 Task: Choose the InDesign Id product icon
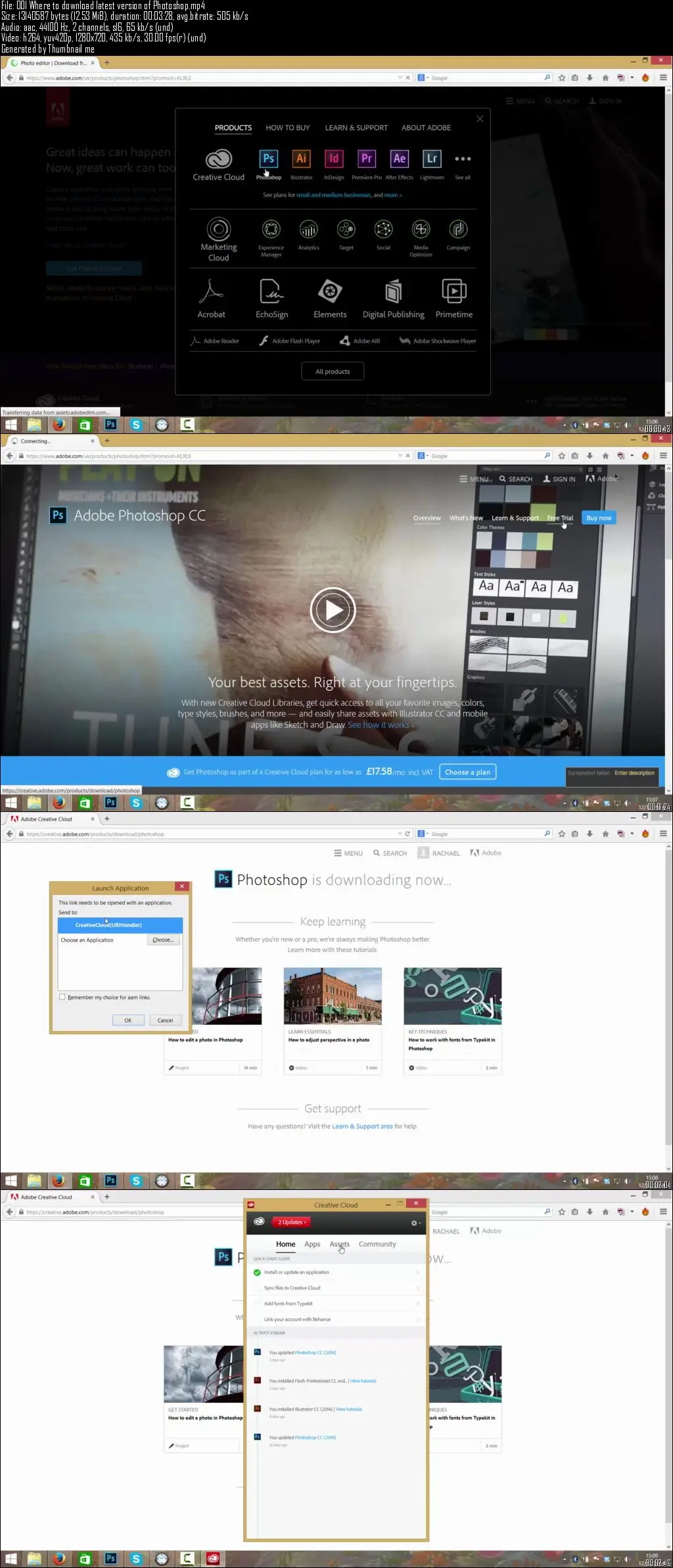click(334, 158)
